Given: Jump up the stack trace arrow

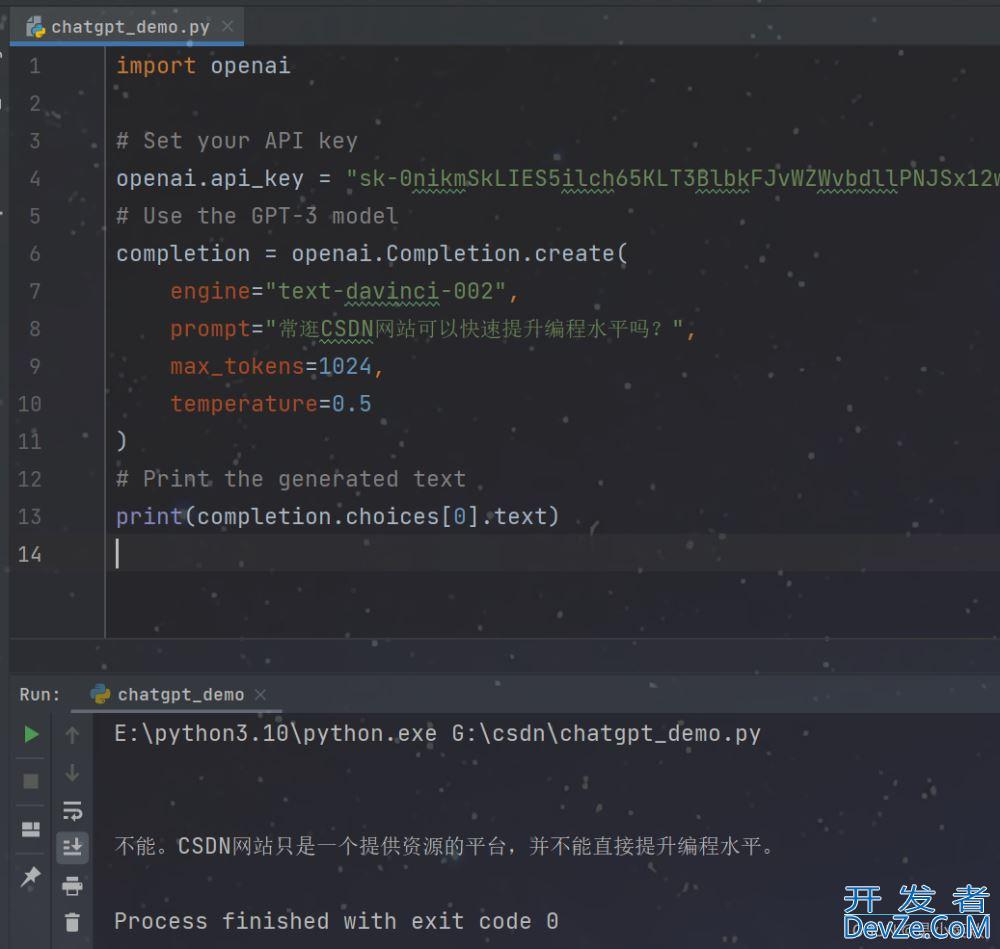Looking at the screenshot, I should click(x=72, y=735).
